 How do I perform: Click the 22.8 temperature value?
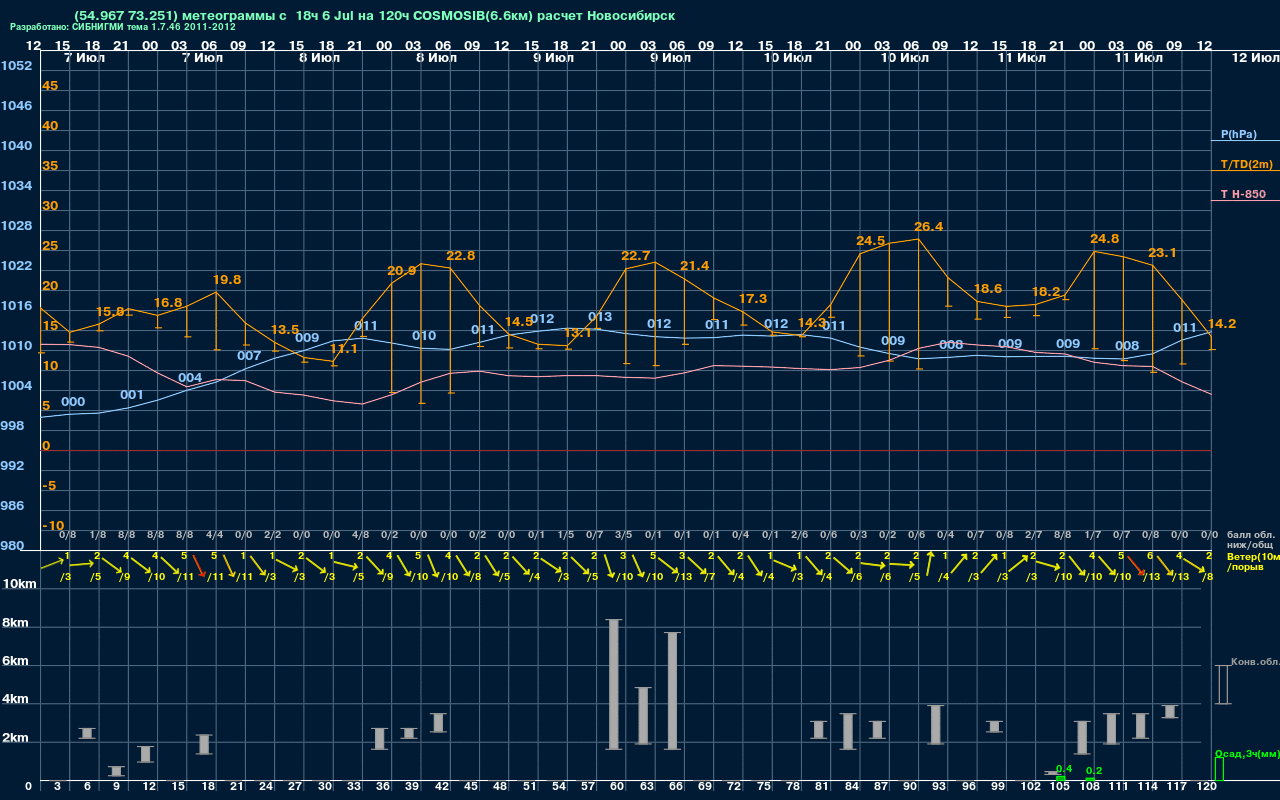[x=461, y=256]
